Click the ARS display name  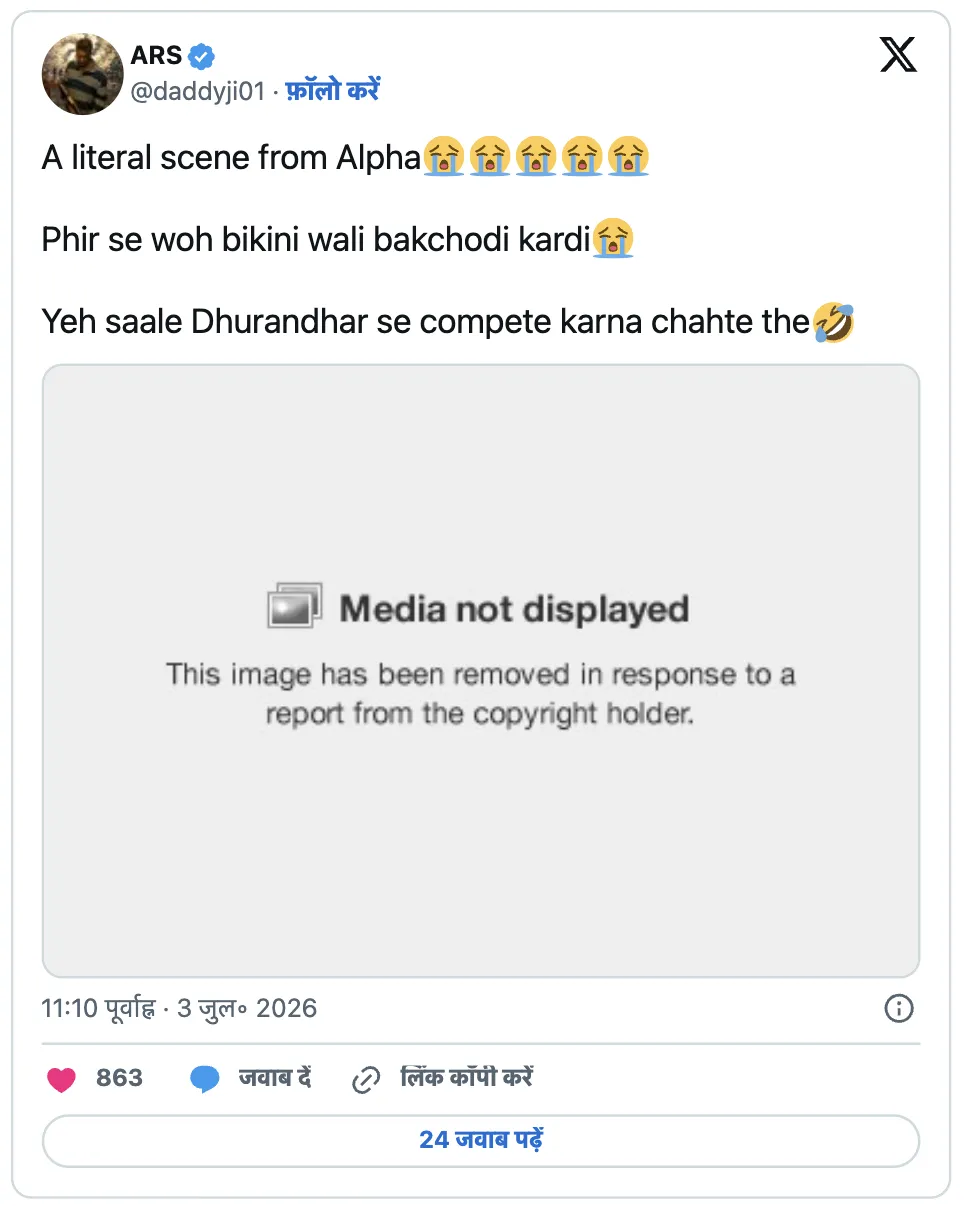[x=157, y=56]
